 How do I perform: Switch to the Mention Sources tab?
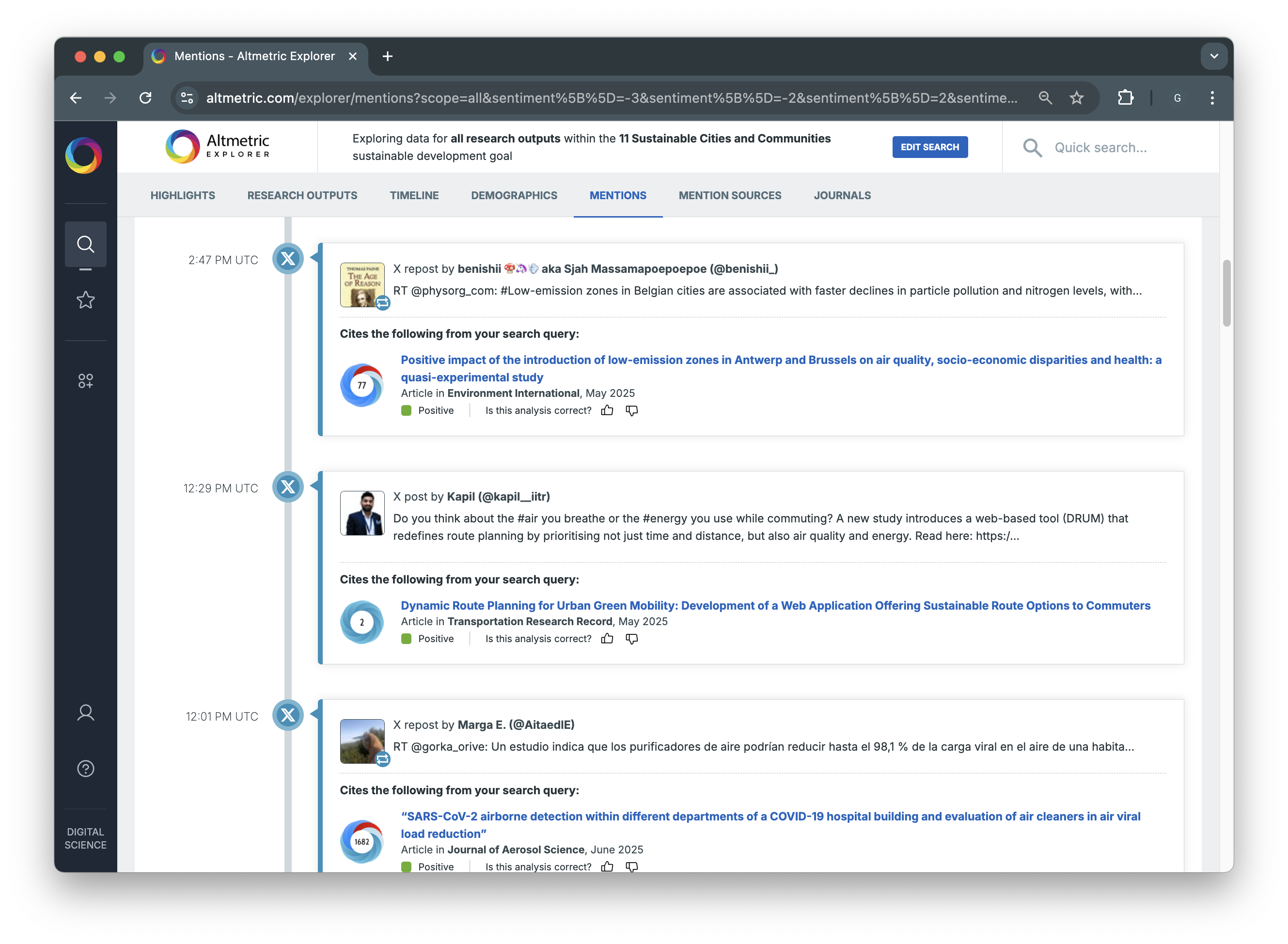pos(729,195)
